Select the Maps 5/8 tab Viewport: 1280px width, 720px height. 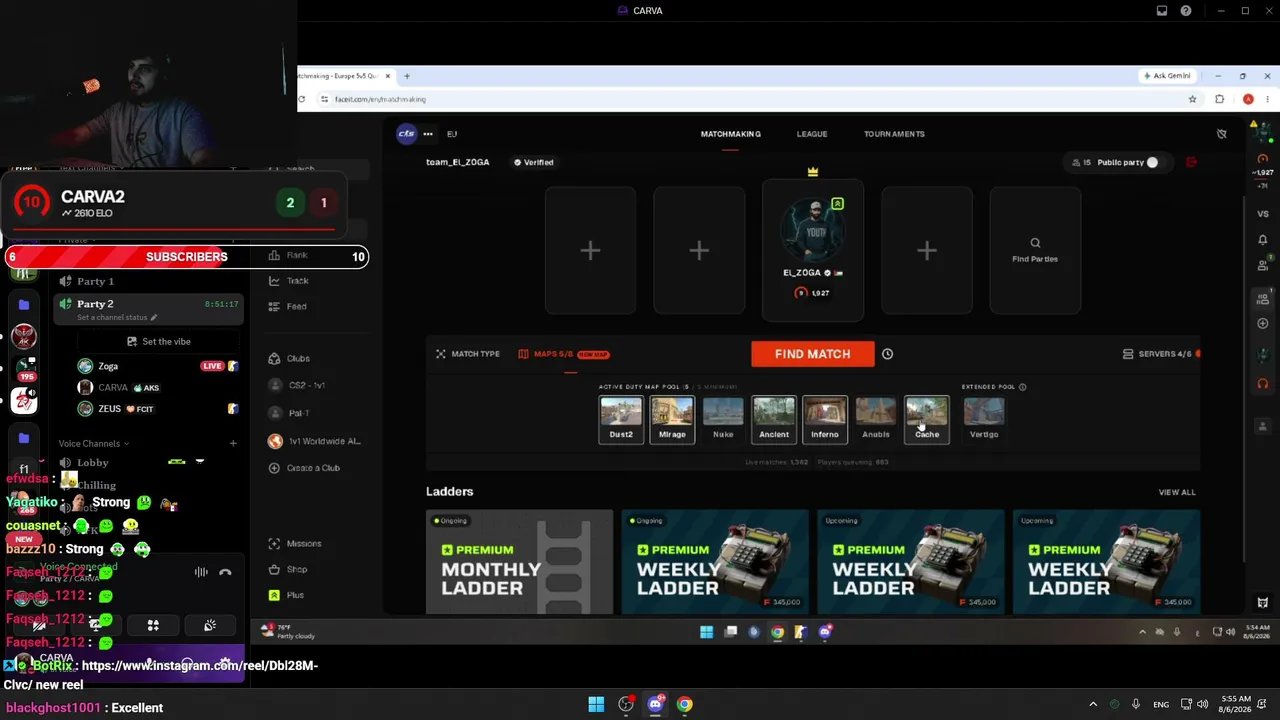564,354
